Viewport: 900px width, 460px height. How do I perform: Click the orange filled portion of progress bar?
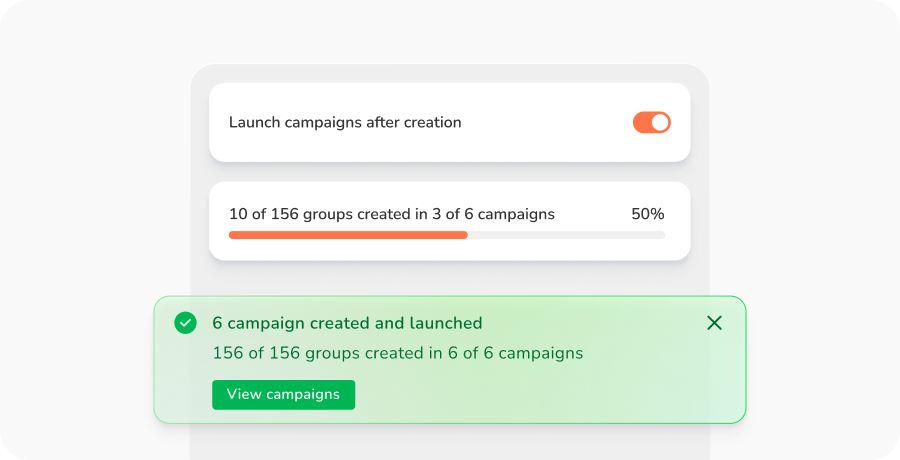tap(347, 235)
